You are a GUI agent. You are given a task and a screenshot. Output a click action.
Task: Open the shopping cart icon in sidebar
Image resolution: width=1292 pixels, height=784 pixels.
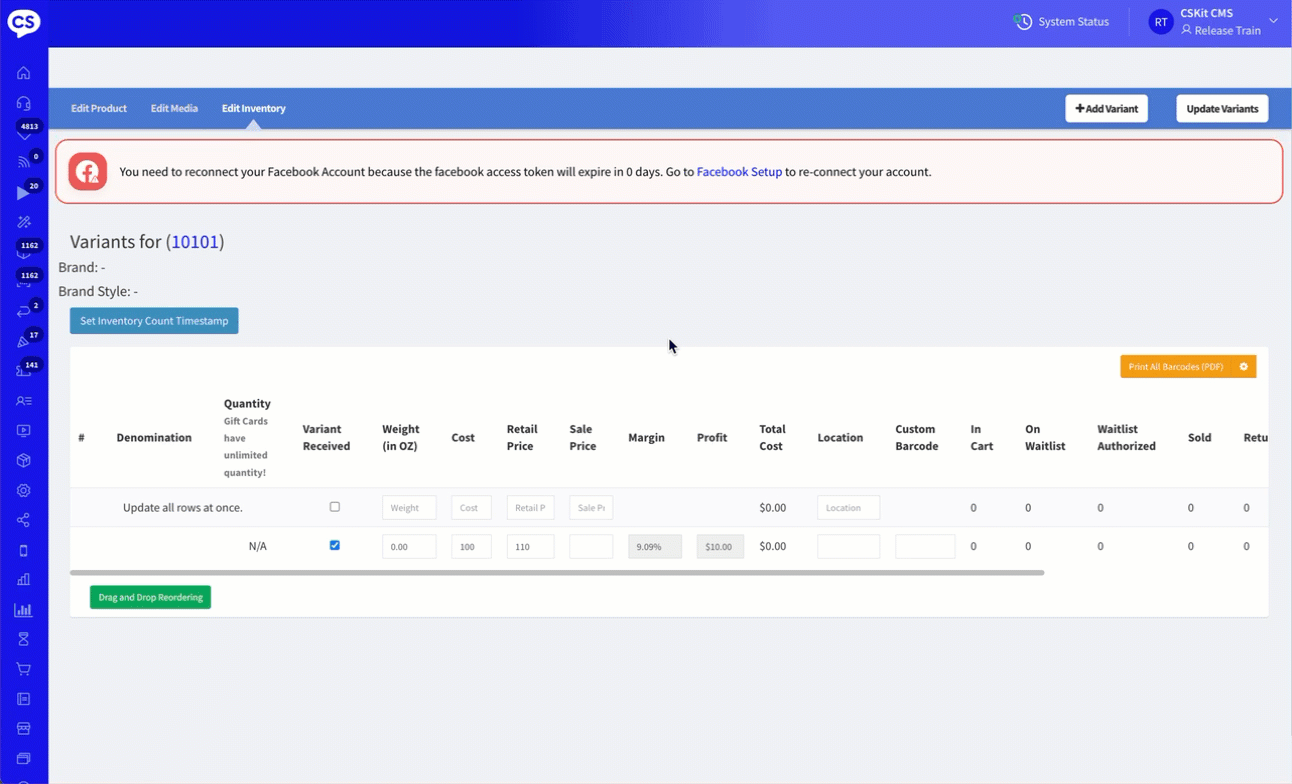23,669
